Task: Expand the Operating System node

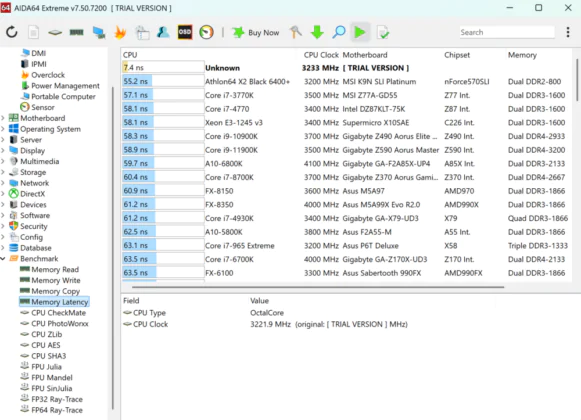Action: click(3, 129)
